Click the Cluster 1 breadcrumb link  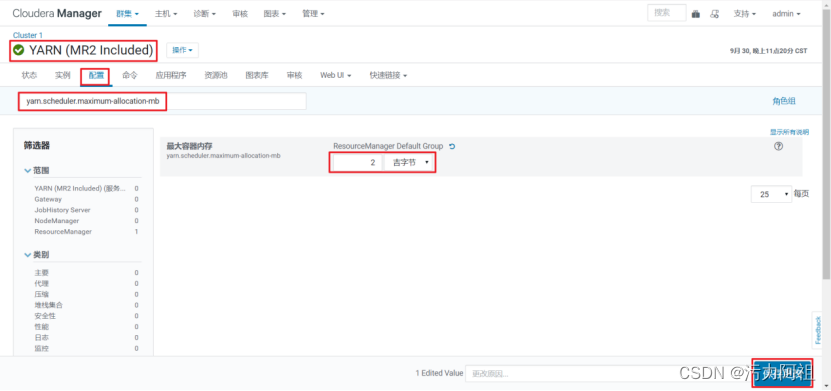pyautogui.click(x=28, y=35)
